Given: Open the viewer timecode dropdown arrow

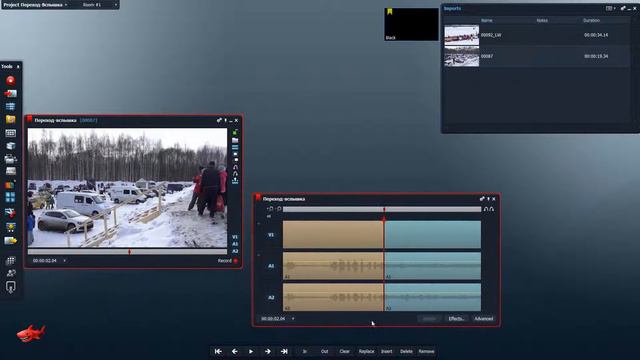Looking at the screenshot, I should pos(64,260).
